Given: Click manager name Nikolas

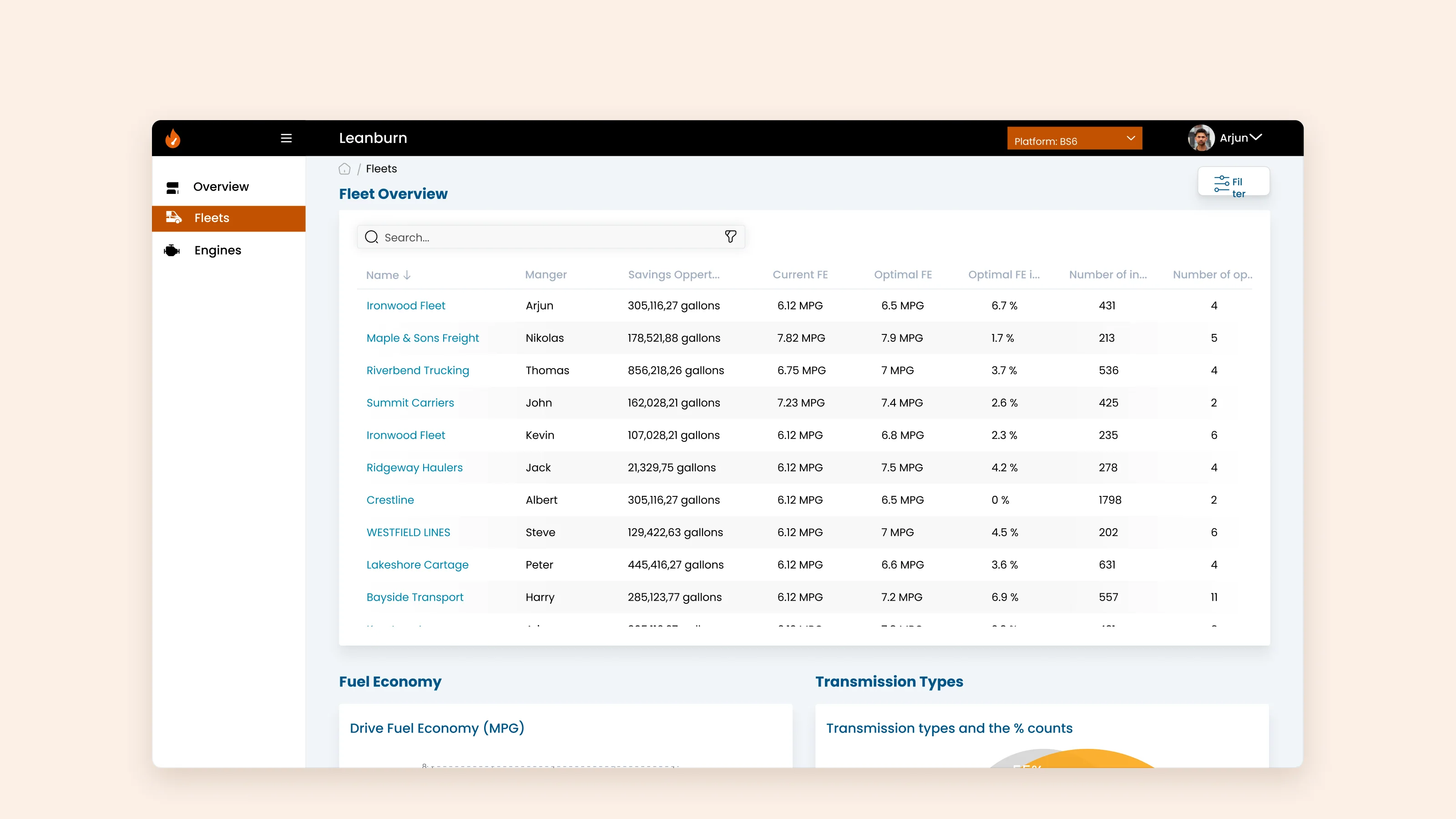Looking at the screenshot, I should pyautogui.click(x=544, y=338).
